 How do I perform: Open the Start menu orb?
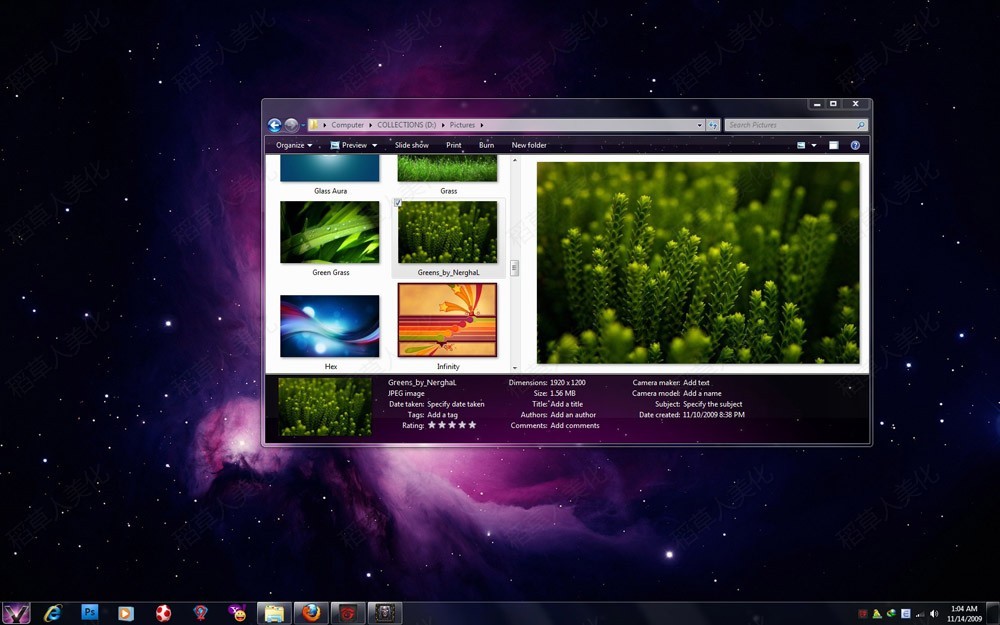pyautogui.click(x=16, y=614)
